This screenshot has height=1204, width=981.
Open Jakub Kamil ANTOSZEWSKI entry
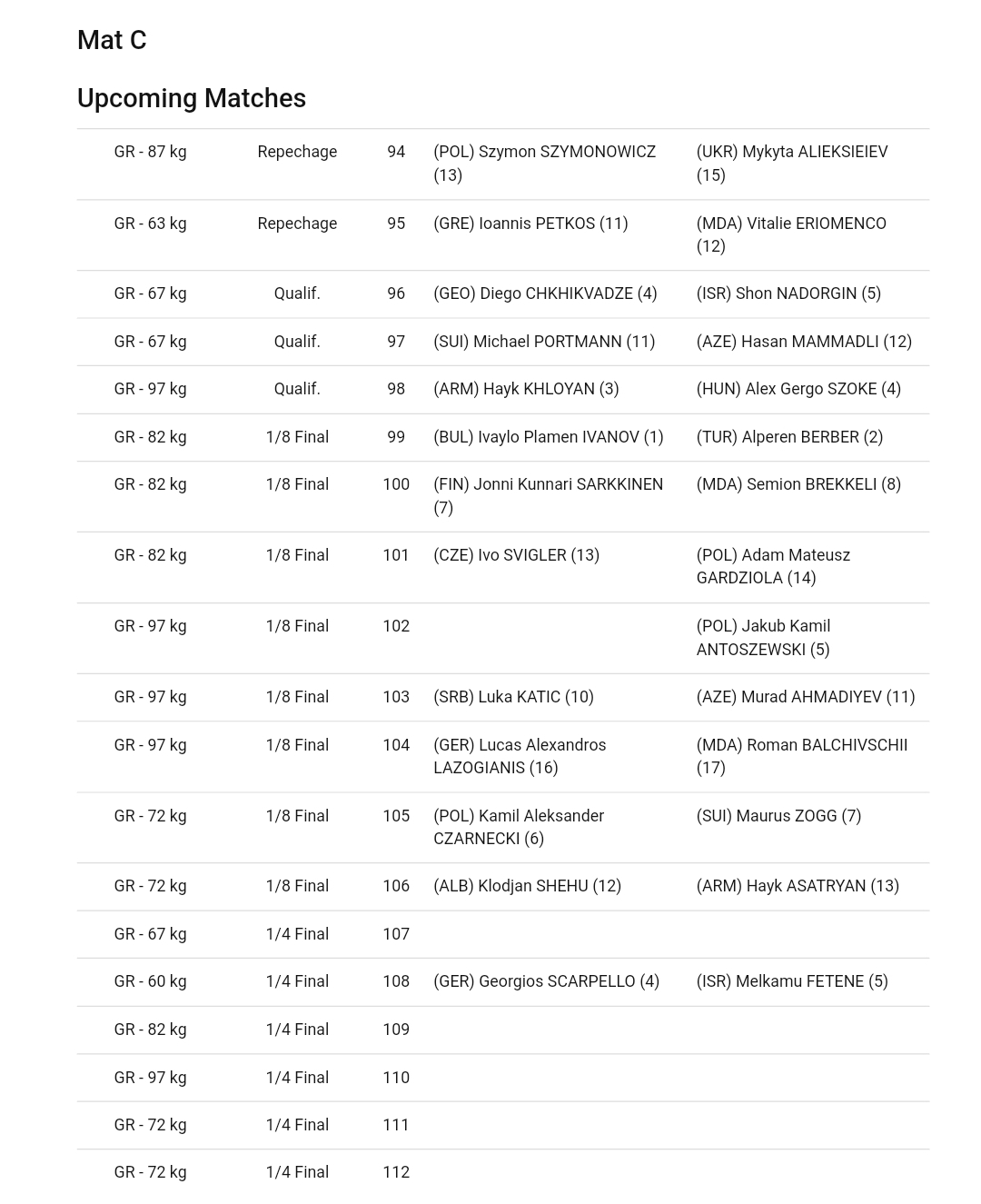[x=764, y=638]
